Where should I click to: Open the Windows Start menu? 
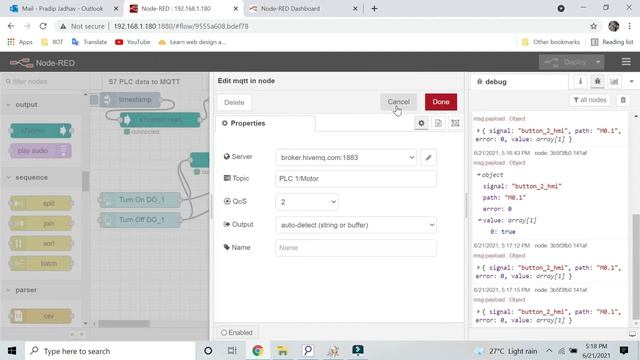point(12,351)
